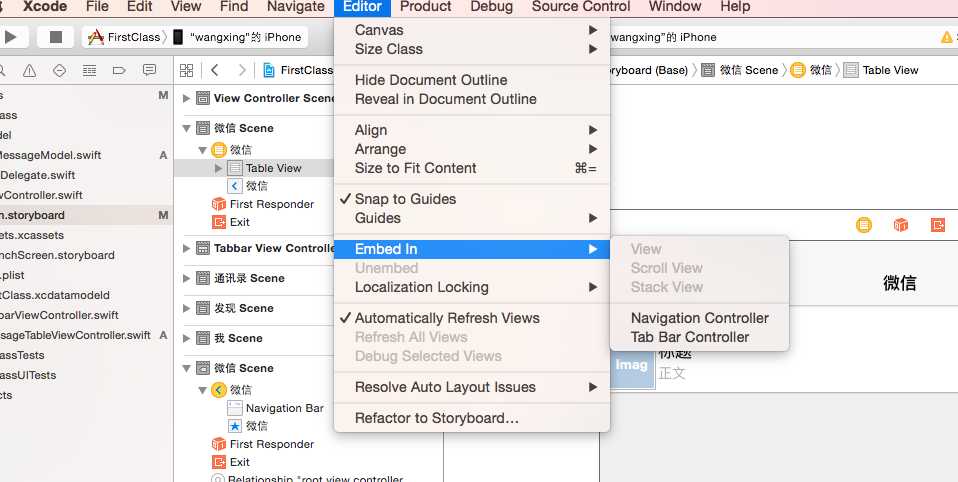Image resolution: width=958 pixels, height=482 pixels.
Task: Open the related items grid icon
Action: coord(186,70)
